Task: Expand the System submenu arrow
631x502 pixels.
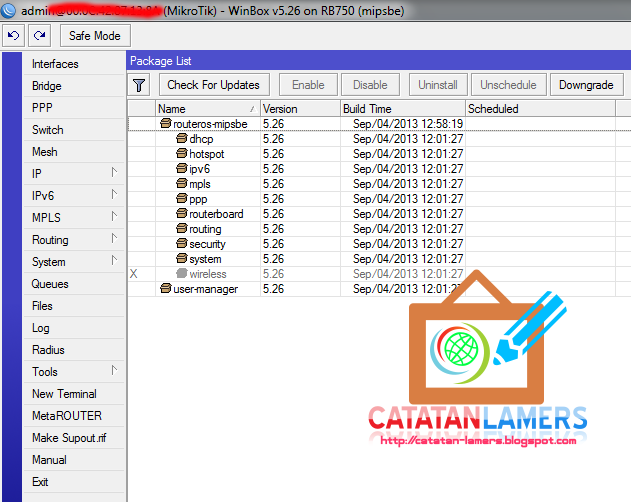Action: [x=114, y=261]
